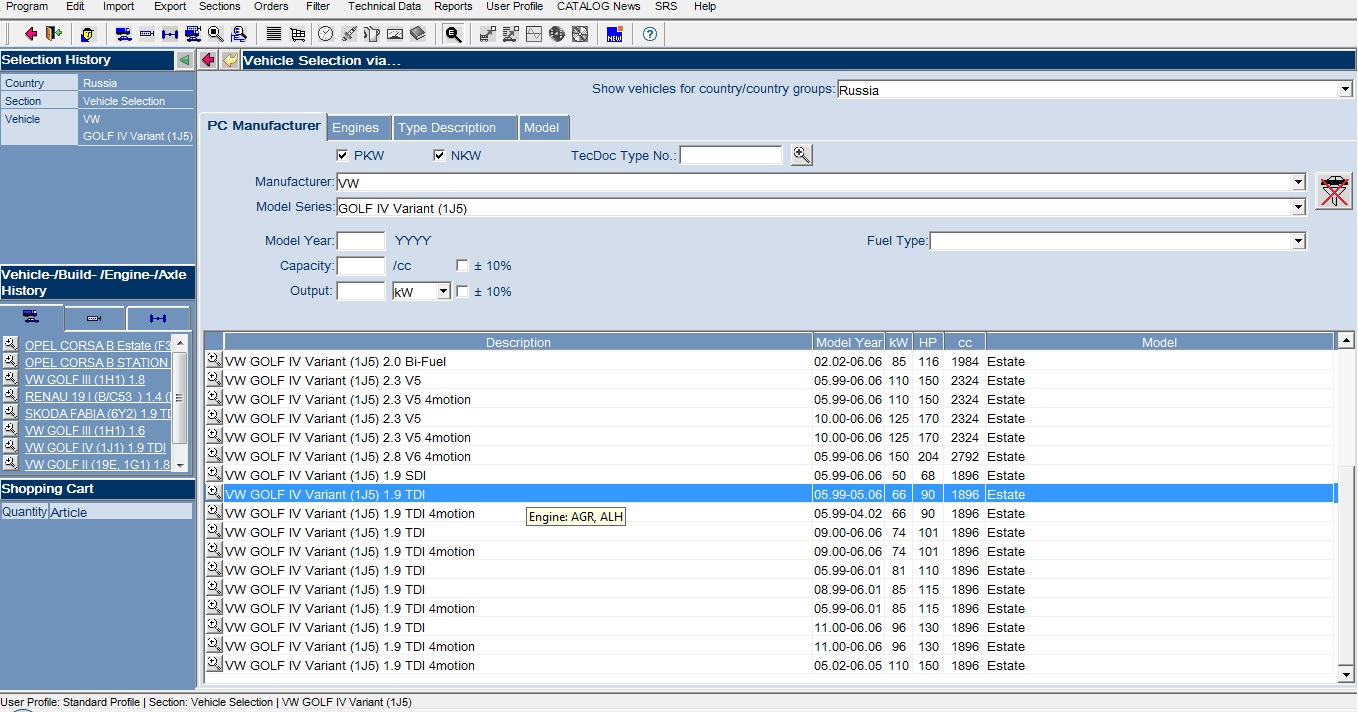This screenshot has height=712, width=1358.
Task: Open the NEW catalog news icon
Action: pos(615,34)
